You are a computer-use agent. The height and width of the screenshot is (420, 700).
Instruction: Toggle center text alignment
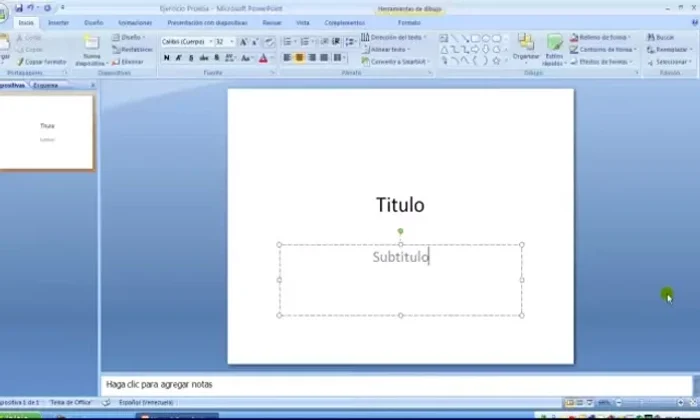tap(299, 58)
